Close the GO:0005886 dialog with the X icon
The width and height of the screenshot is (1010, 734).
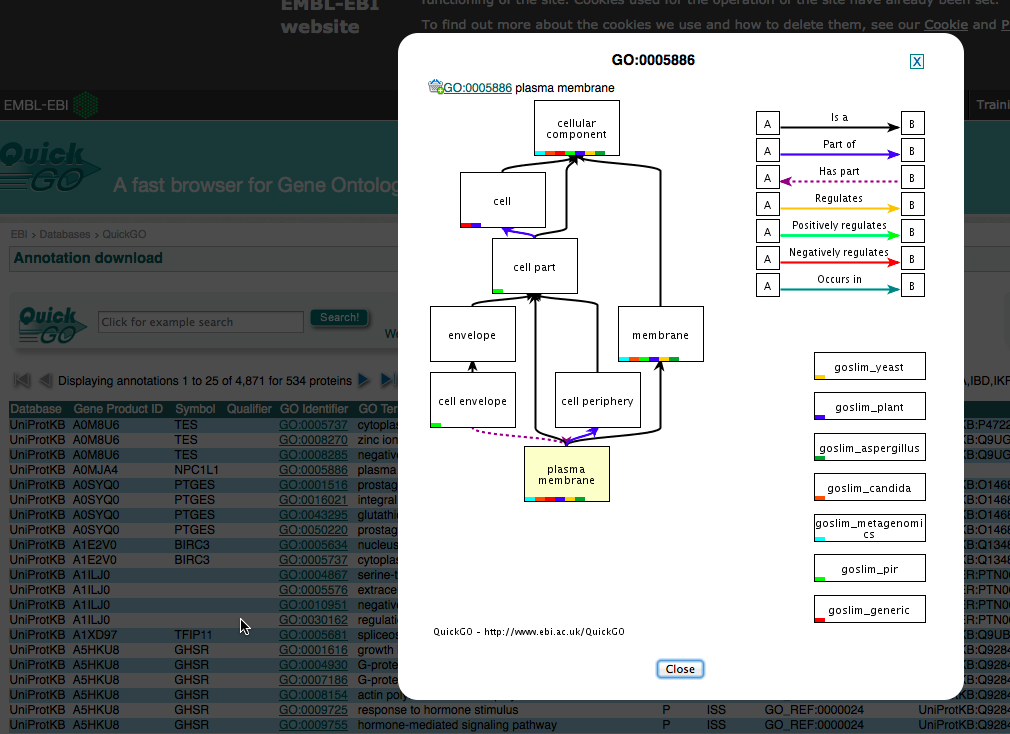pos(917,61)
